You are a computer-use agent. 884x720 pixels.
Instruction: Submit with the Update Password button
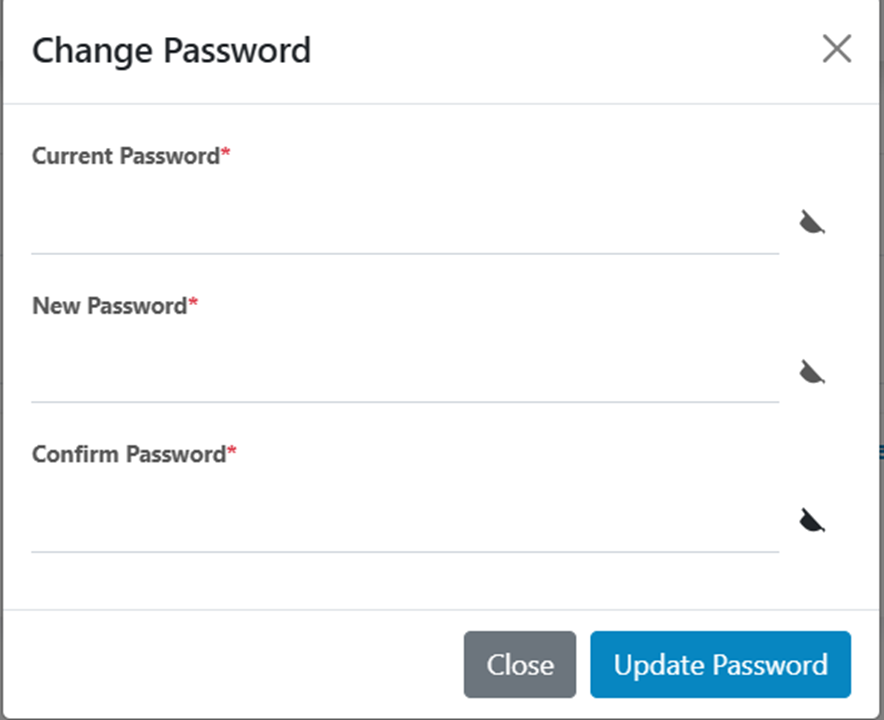pyautogui.click(x=720, y=665)
